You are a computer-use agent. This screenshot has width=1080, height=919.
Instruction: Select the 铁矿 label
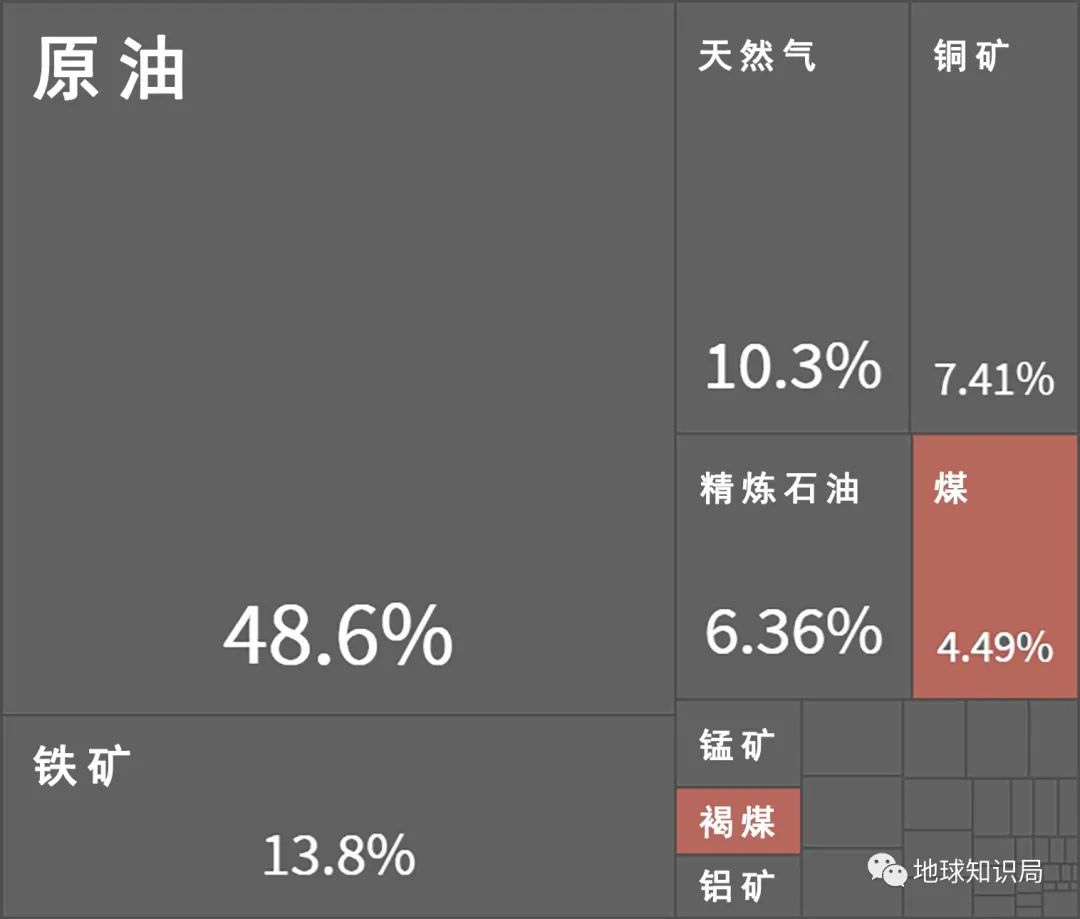point(82,766)
